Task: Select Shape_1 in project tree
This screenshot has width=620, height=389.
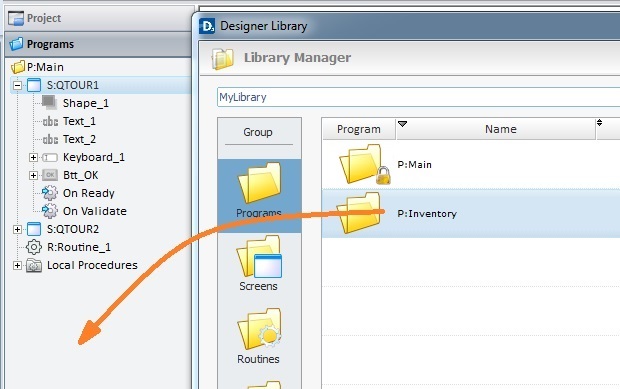Action: click(x=85, y=103)
